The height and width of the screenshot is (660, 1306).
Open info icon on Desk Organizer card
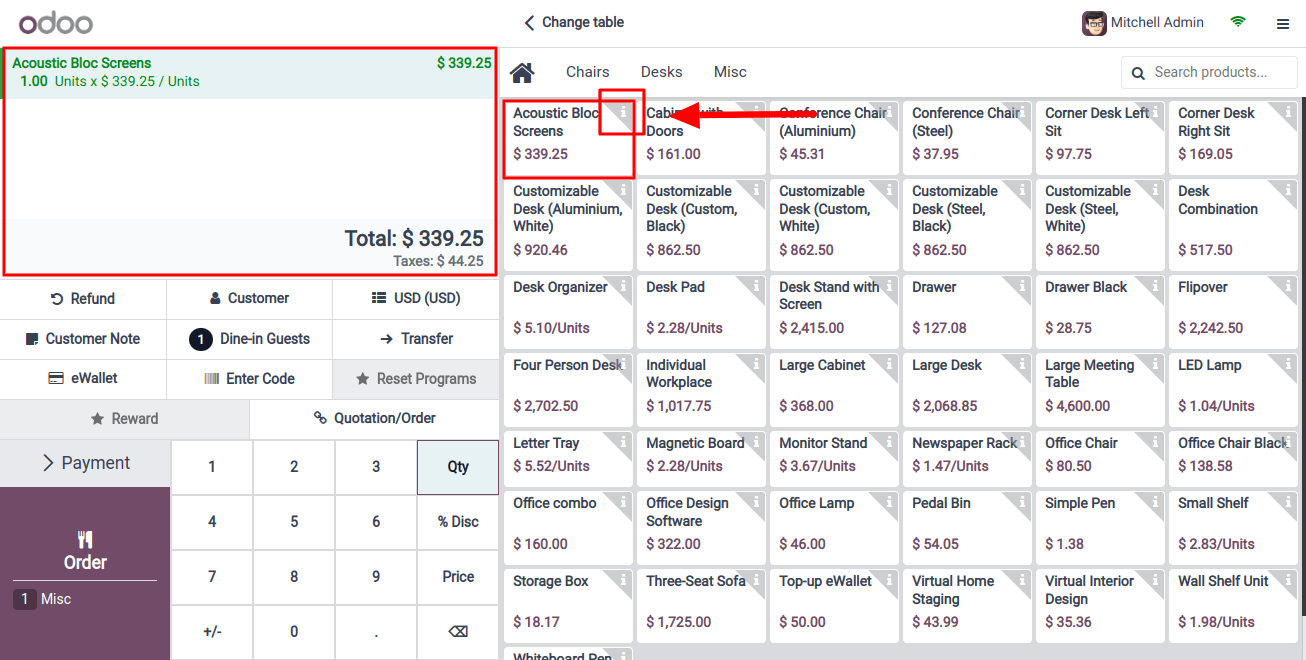(x=623, y=286)
